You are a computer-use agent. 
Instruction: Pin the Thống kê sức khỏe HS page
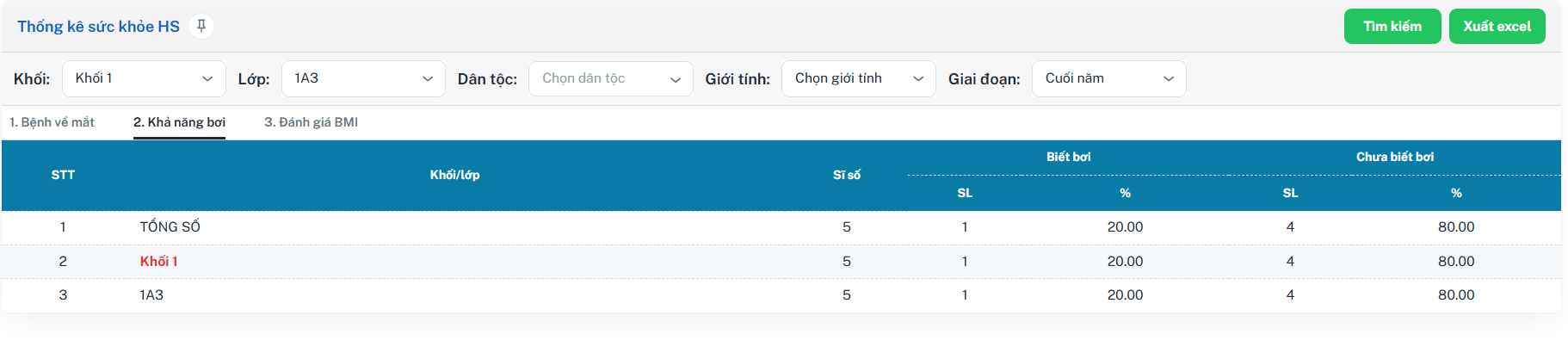coord(201,26)
